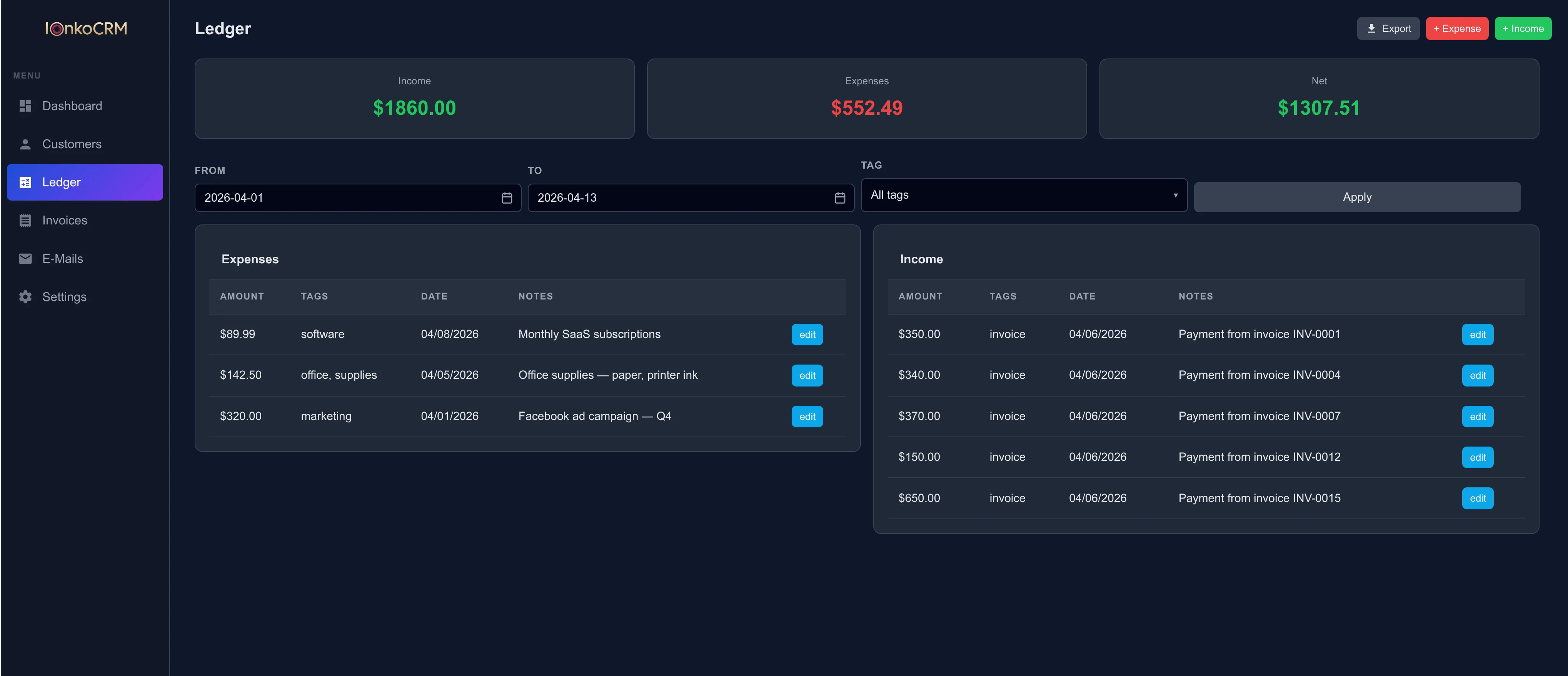Focus the FROM date field 2026-04-01
The image size is (1568, 676).
pos(357,198)
